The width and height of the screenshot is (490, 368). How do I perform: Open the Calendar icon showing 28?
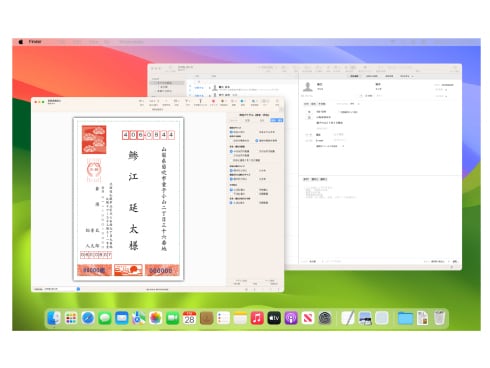pyautogui.click(x=189, y=318)
